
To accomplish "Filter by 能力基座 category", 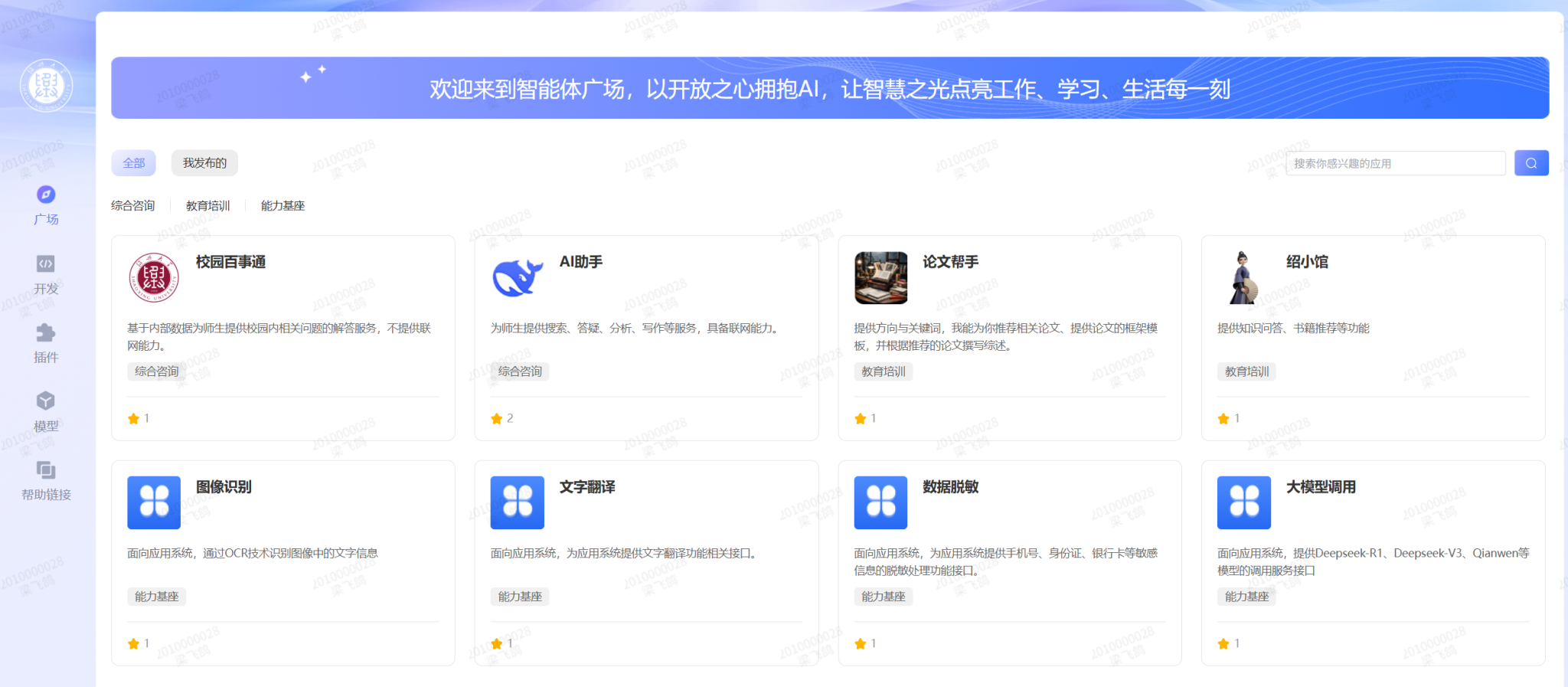I will (283, 206).
